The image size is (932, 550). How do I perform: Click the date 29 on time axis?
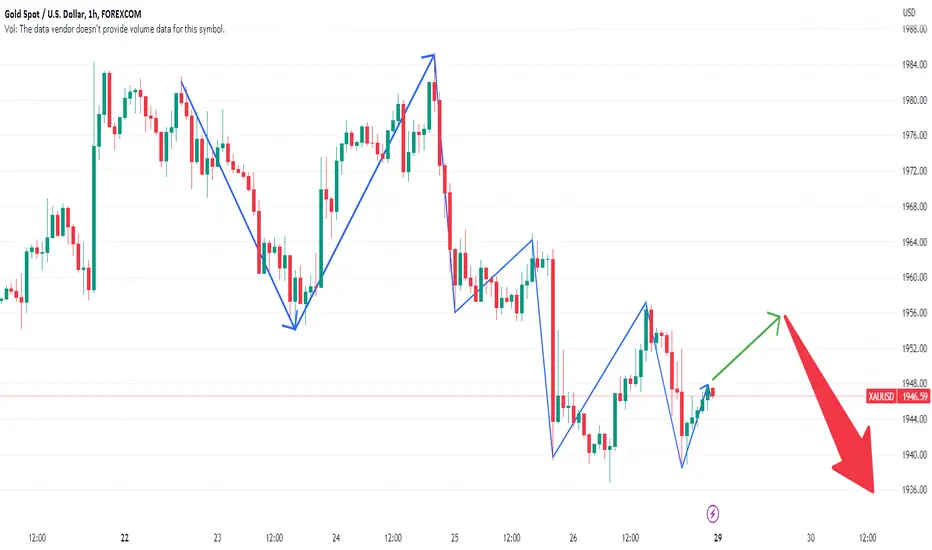point(718,538)
